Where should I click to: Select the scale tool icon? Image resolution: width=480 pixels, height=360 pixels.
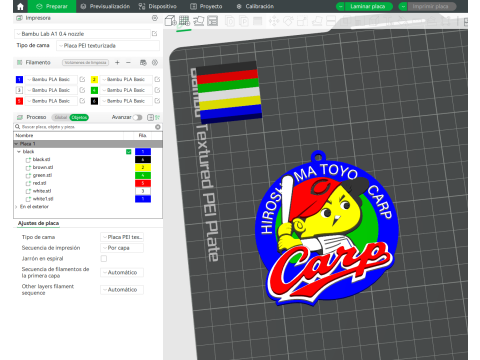point(302,21)
